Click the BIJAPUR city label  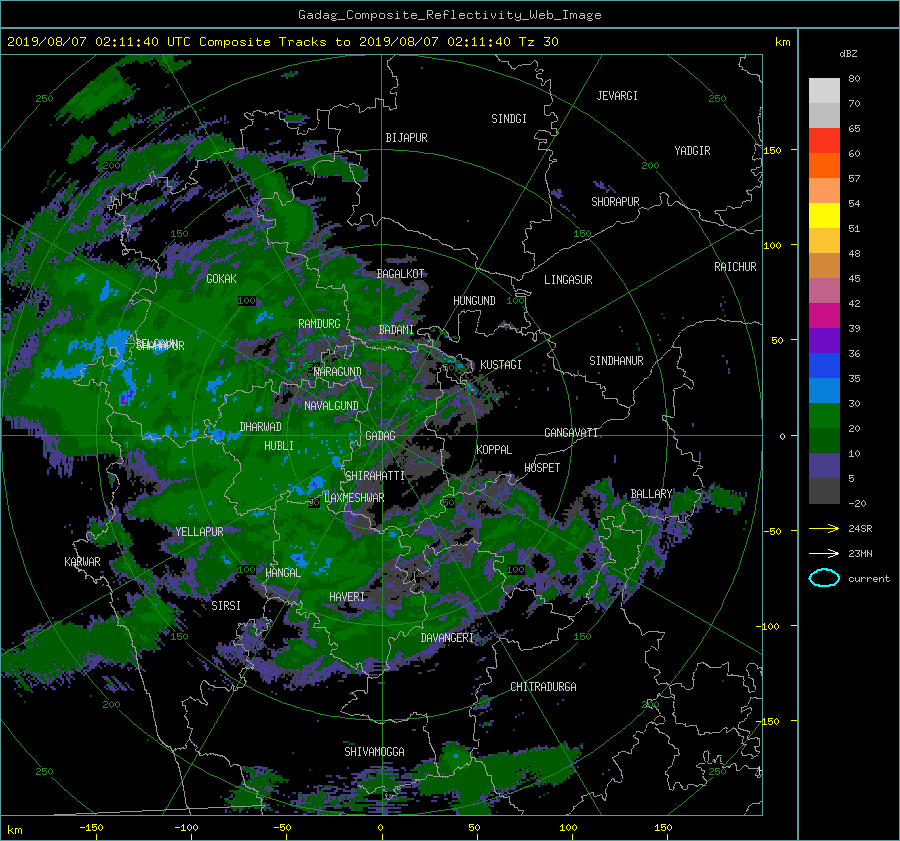tap(406, 138)
